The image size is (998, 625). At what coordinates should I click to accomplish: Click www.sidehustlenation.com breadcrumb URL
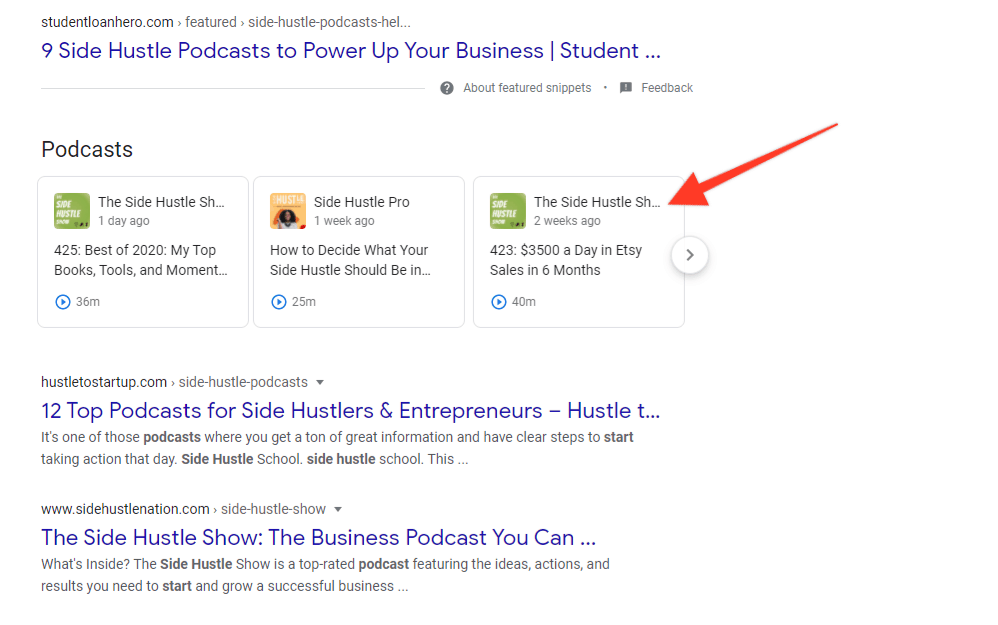point(183,509)
